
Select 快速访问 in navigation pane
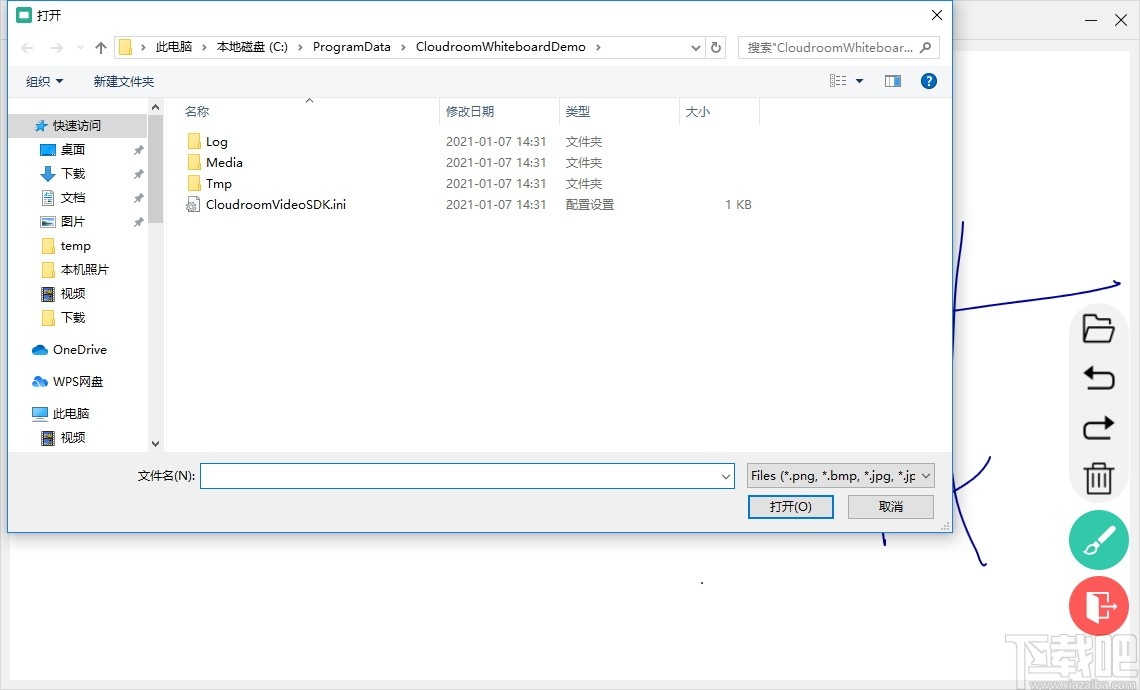point(76,126)
